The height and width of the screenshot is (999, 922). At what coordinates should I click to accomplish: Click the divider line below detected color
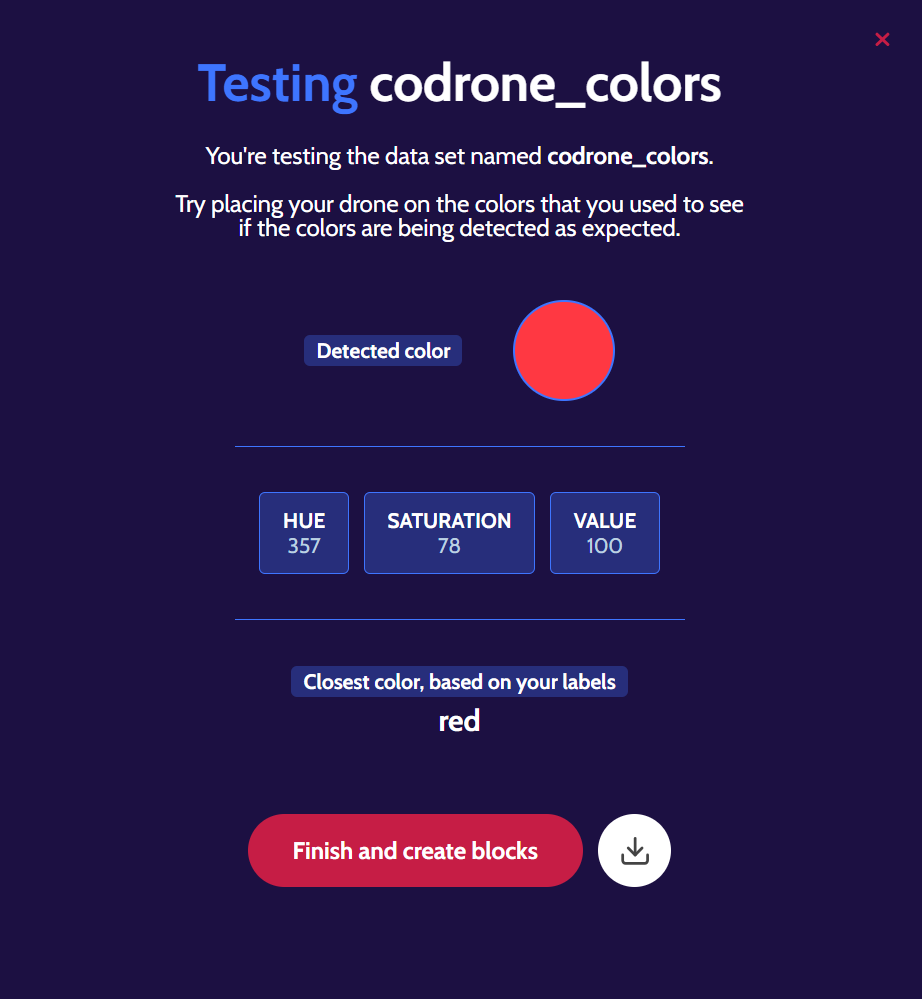tap(459, 446)
